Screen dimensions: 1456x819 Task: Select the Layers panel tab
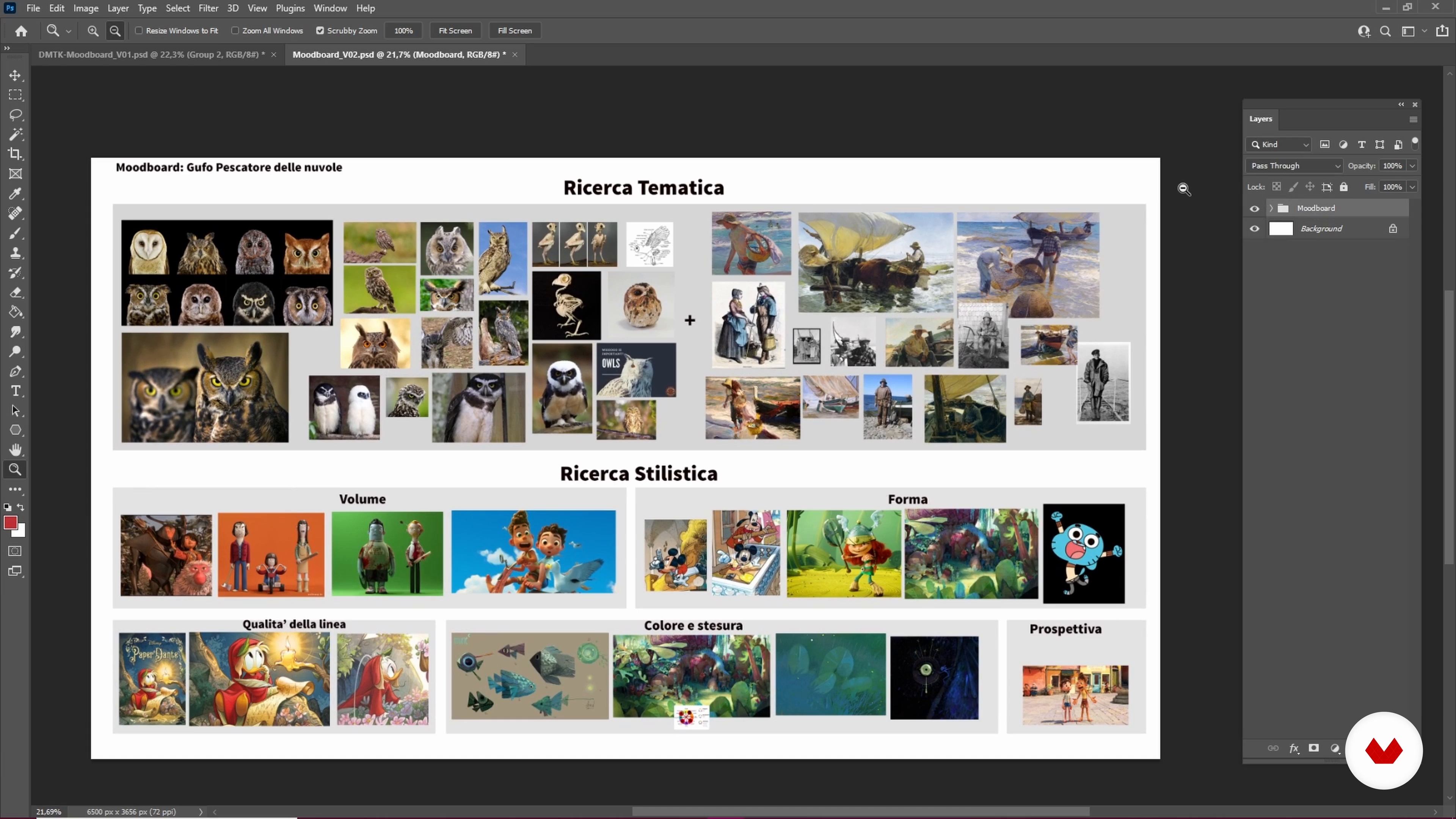[1260, 119]
